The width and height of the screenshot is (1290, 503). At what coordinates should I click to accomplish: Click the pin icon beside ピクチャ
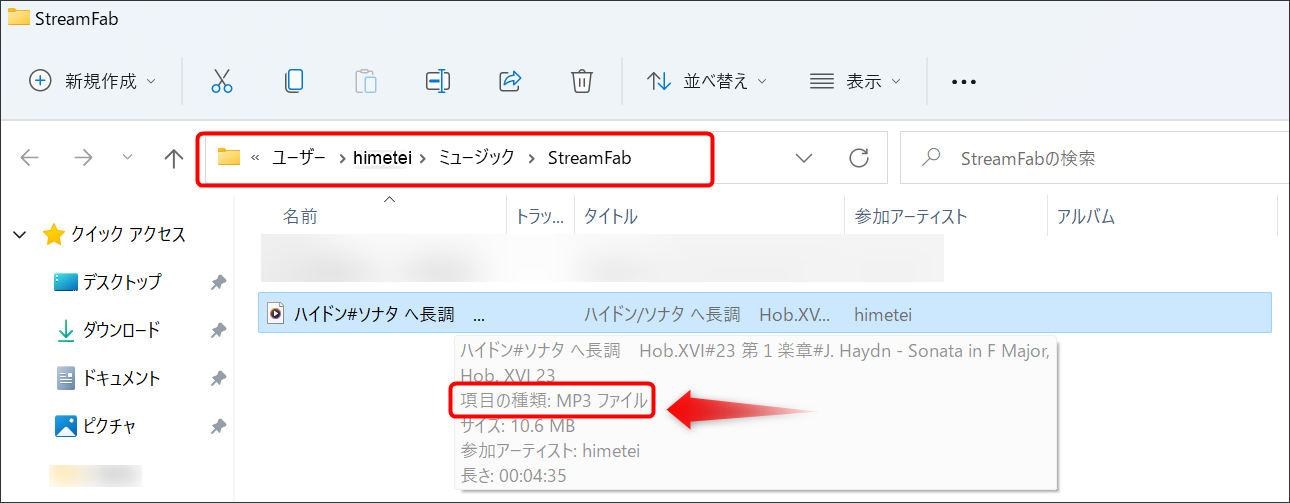[218, 427]
